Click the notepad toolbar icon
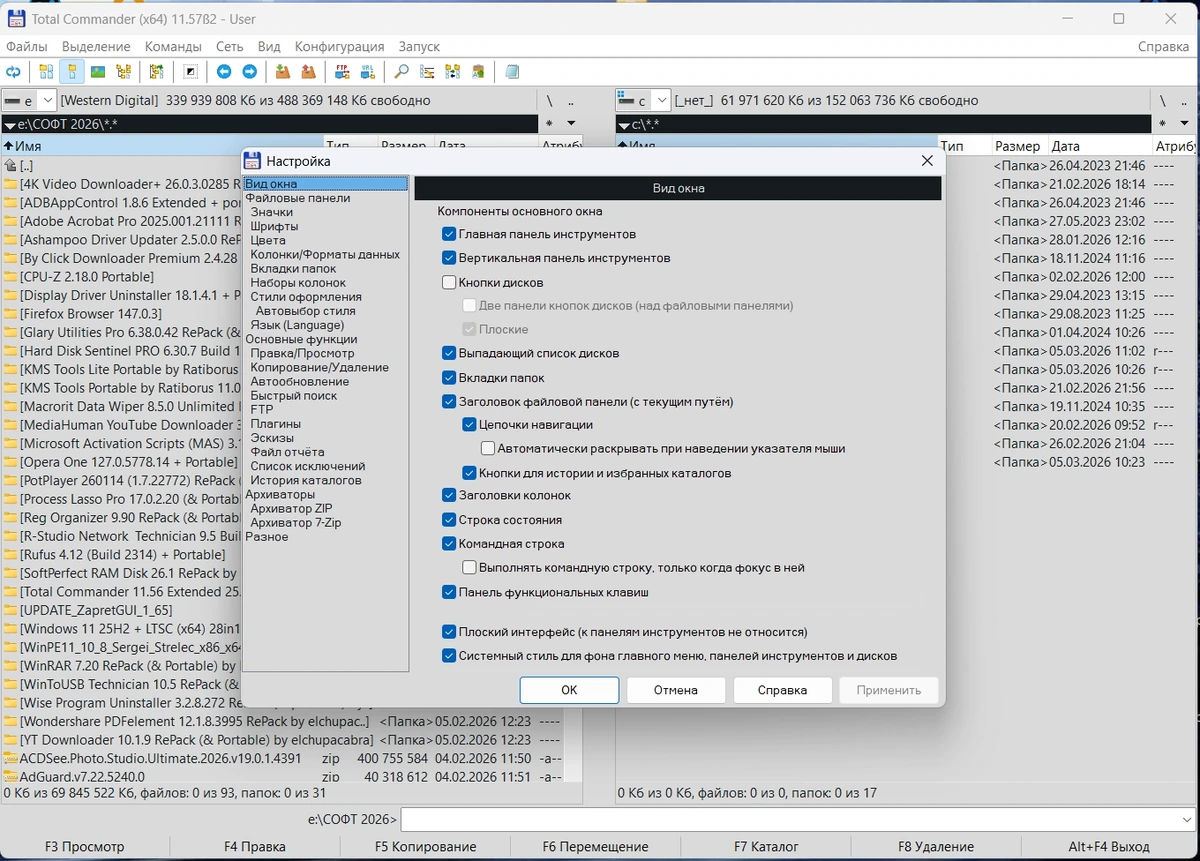 click(512, 72)
